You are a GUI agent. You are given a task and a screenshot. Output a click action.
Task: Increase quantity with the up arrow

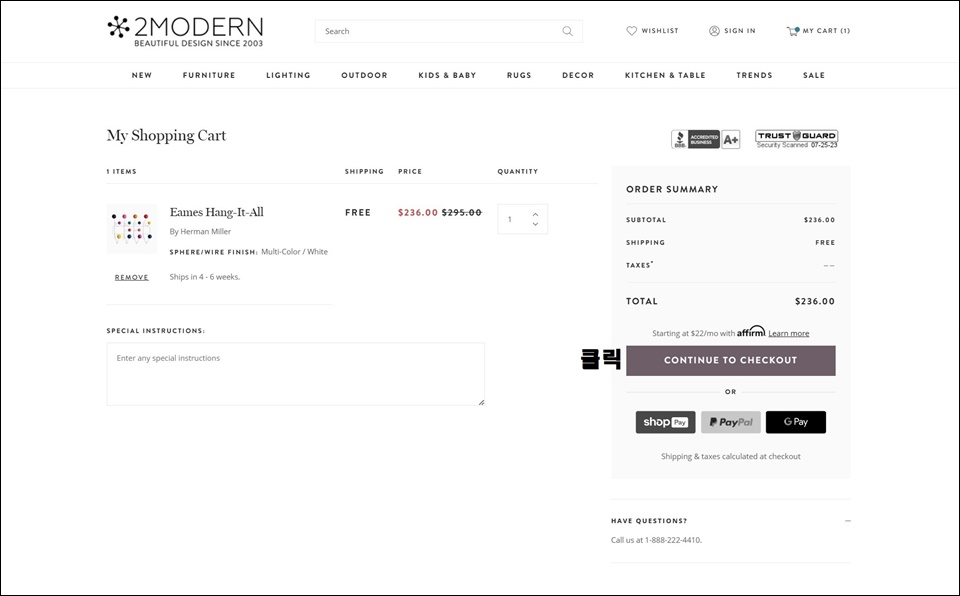click(535, 214)
